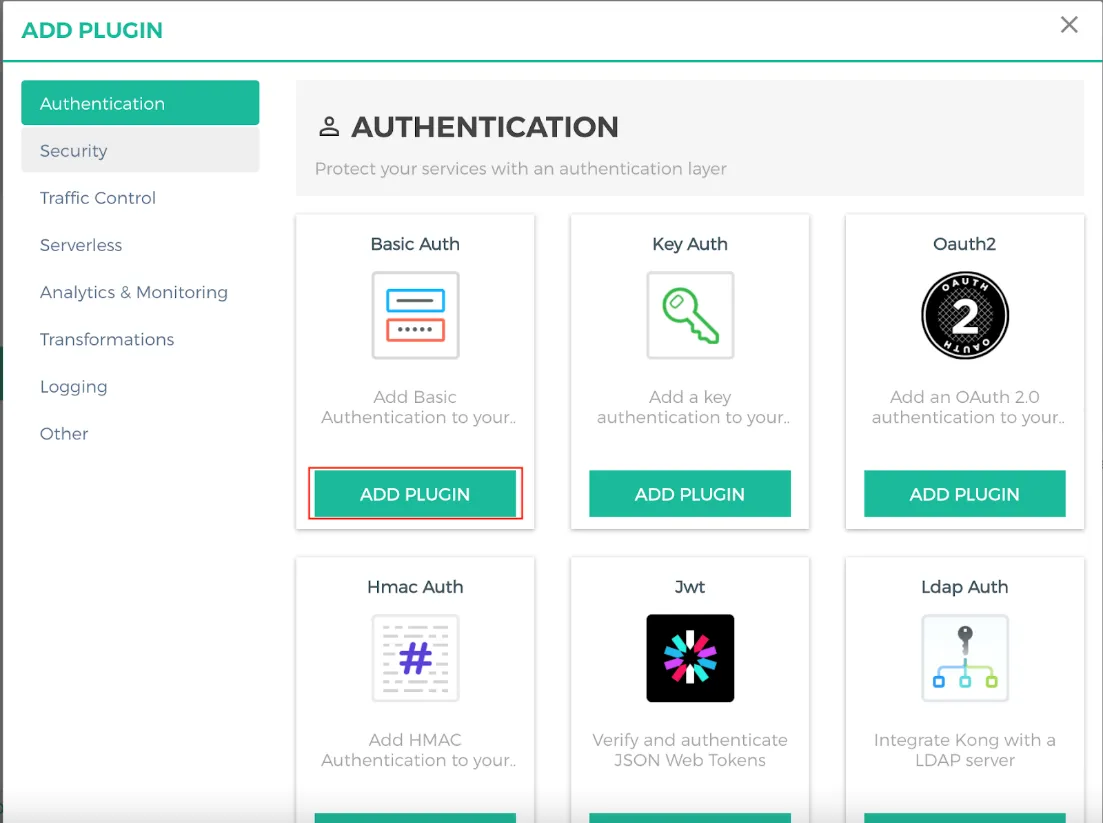Image resolution: width=1103 pixels, height=823 pixels.
Task: Switch to Traffic Control plugins
Action: pyautogui.click(x=140, y=198)
